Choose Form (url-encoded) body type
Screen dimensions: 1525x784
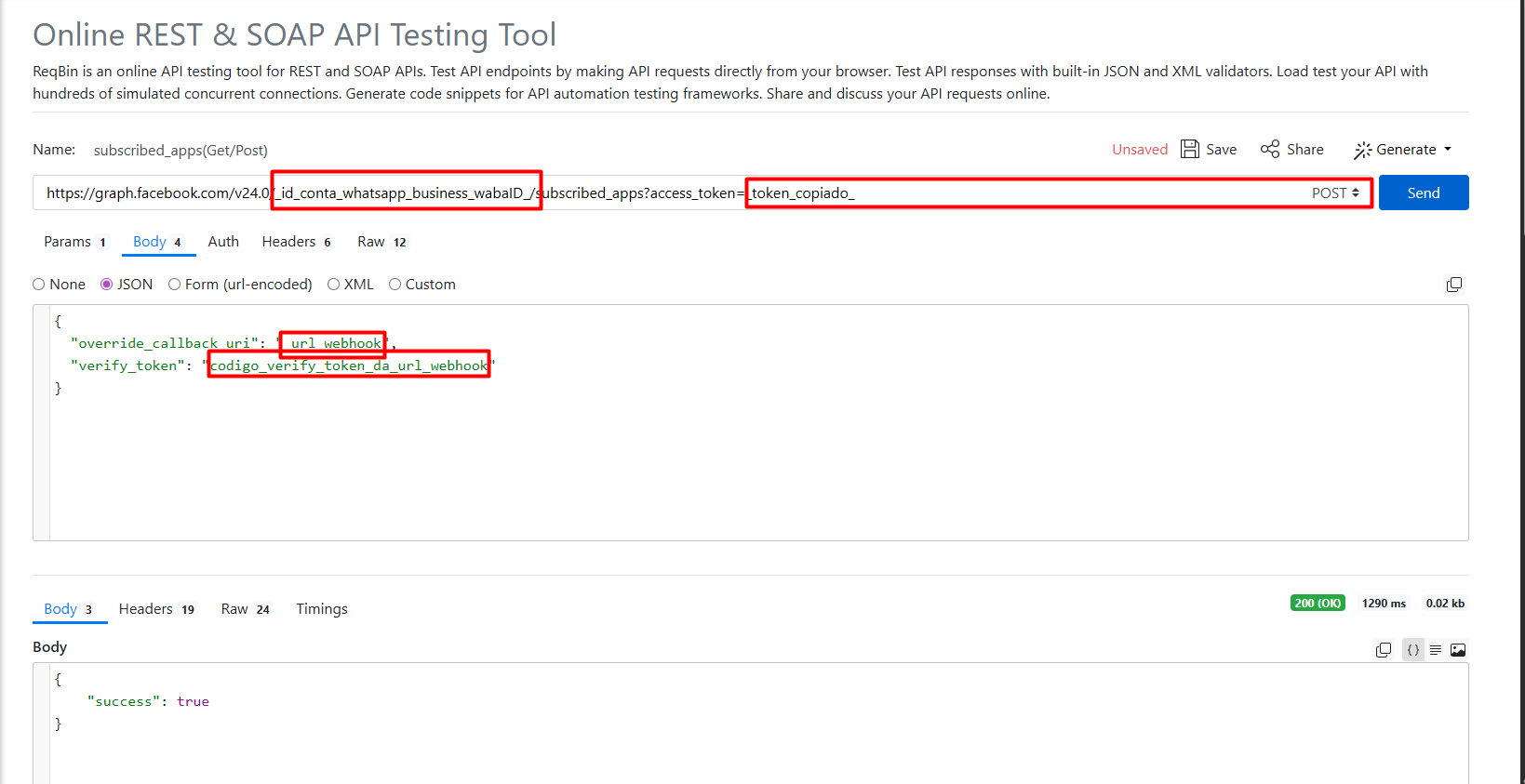click(175, 285)
